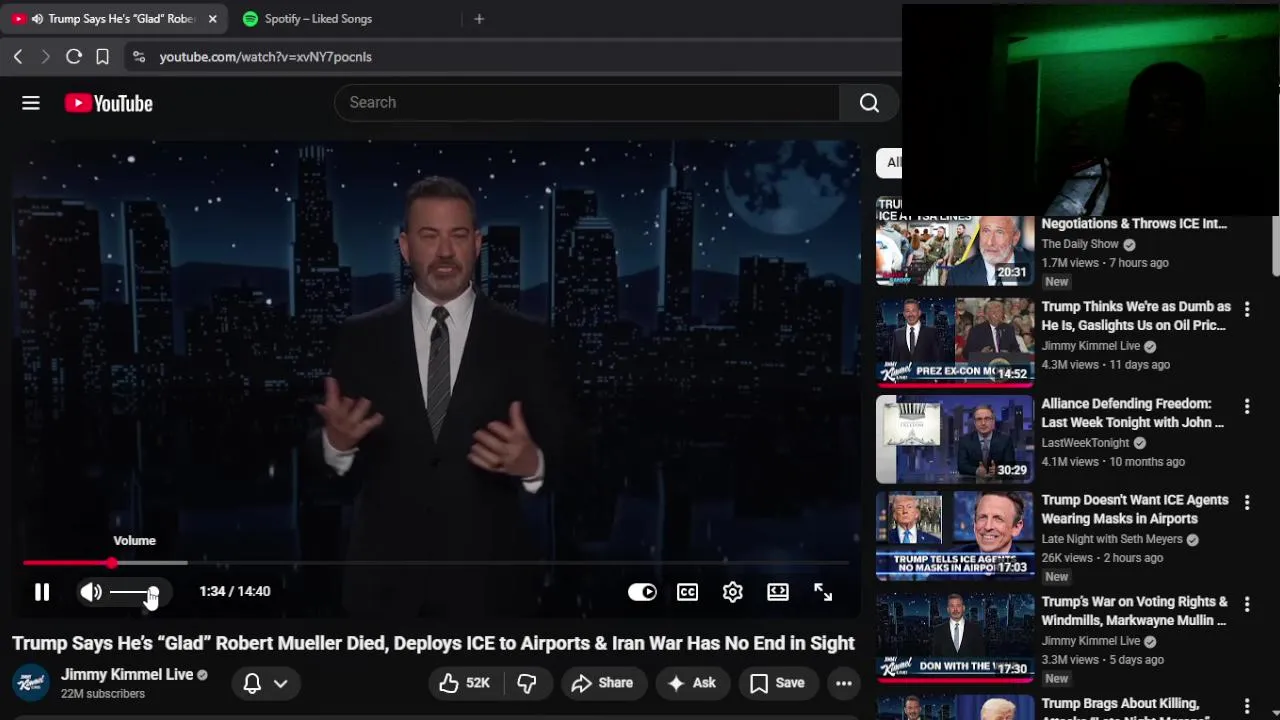This screenshot has width=1280, height=720.
Task: Open notification bell options
Action: coord(252,683)
